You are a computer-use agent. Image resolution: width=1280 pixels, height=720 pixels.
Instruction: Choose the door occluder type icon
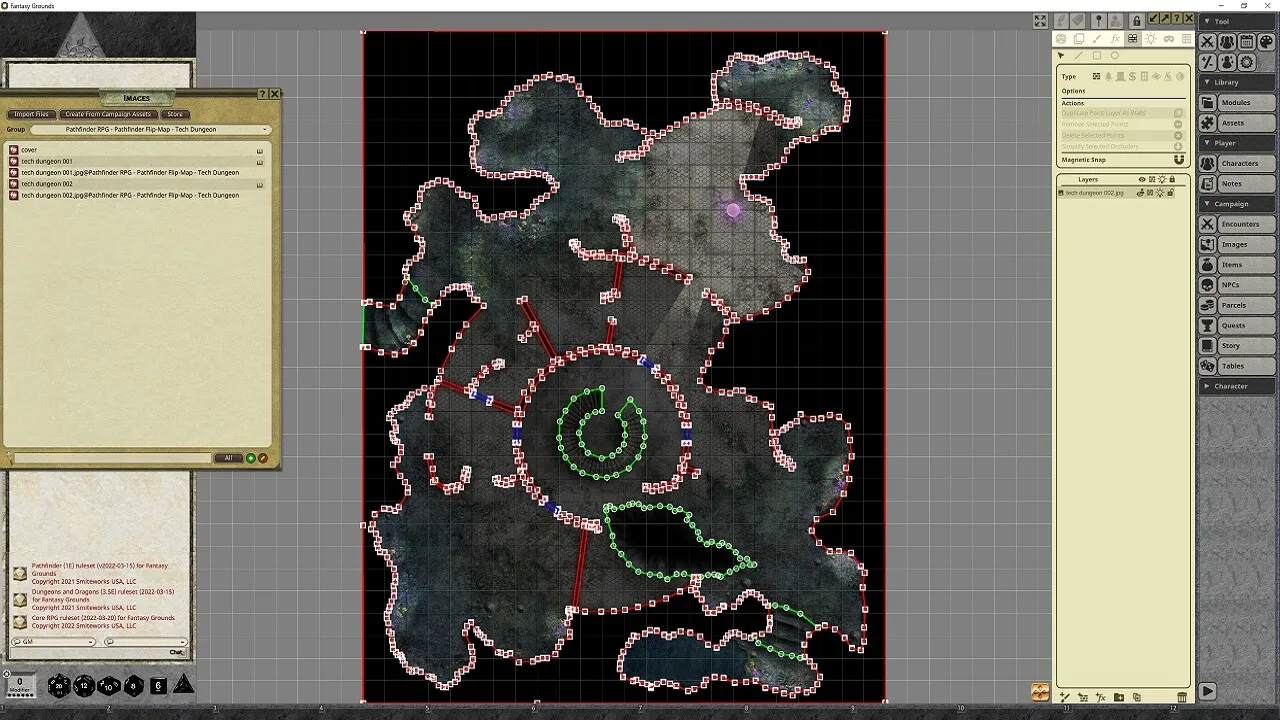point(1120,77)
